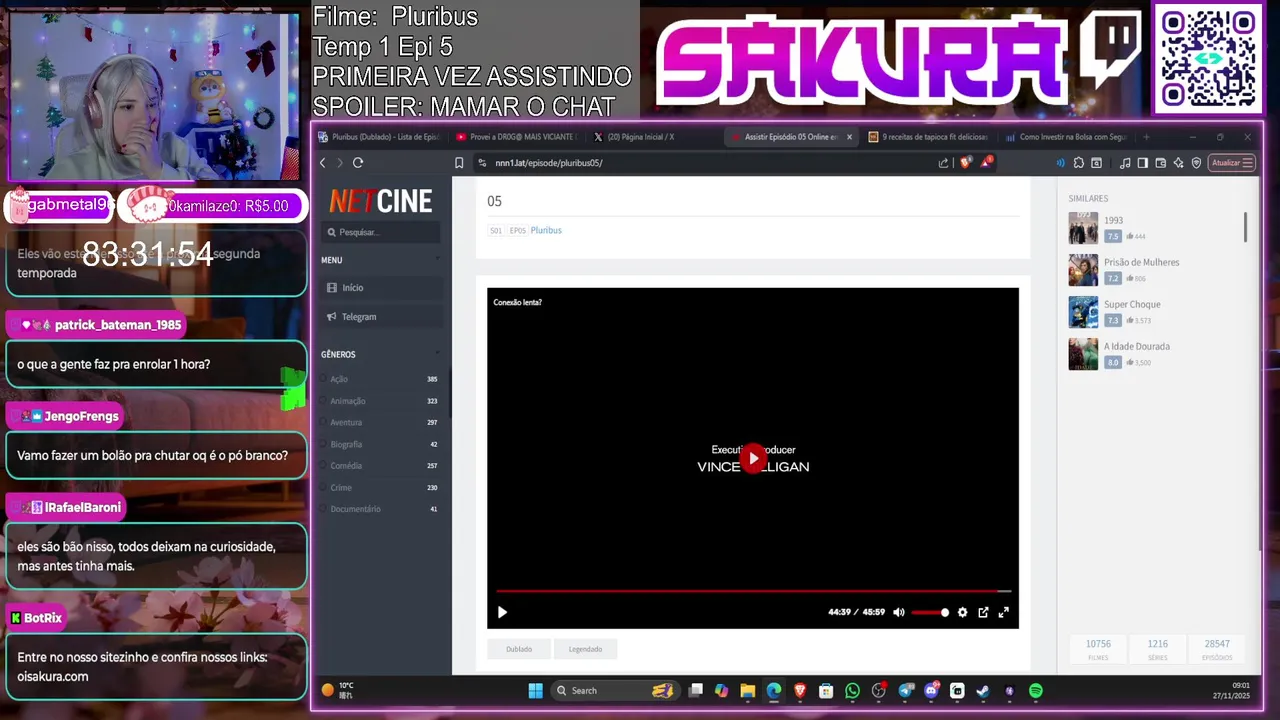Select the Dublado audio option
Viewport: 1280px width, 720px height.
point(519,649)
